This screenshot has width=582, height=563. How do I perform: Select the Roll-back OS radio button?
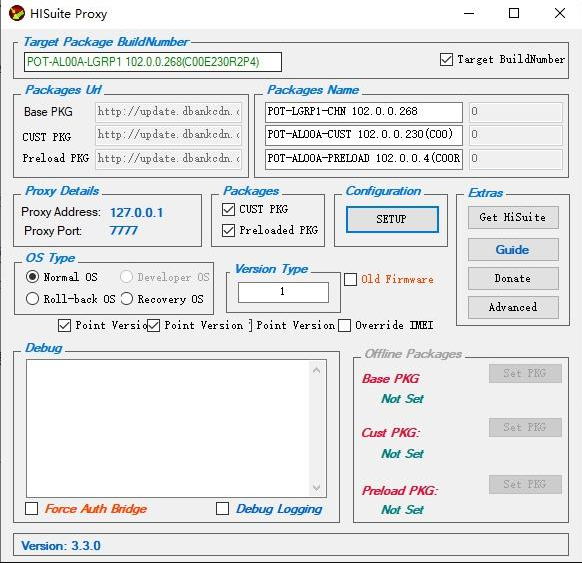pos(32,298)
